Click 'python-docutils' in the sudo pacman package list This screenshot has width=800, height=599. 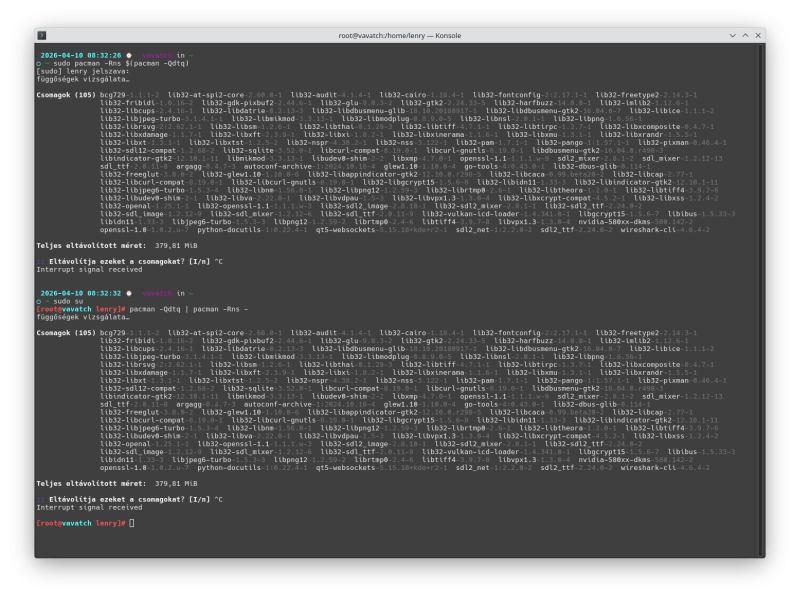[229, 230]
